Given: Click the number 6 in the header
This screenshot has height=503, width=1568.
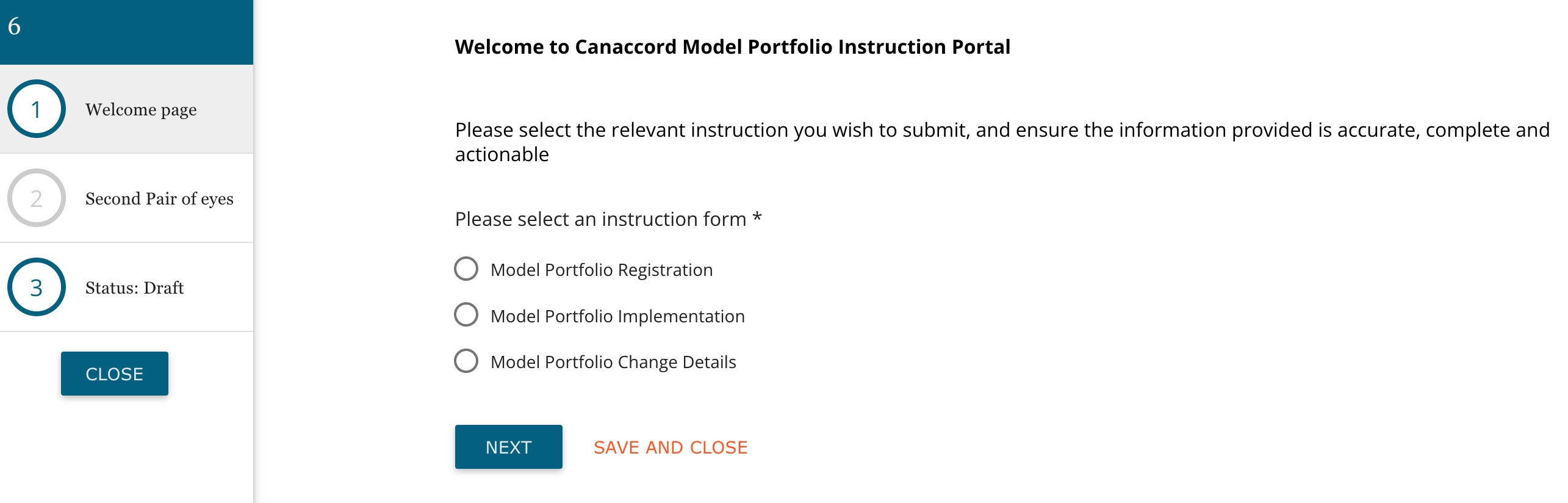Looking at the screenshot, I should [x=14, y=26].
